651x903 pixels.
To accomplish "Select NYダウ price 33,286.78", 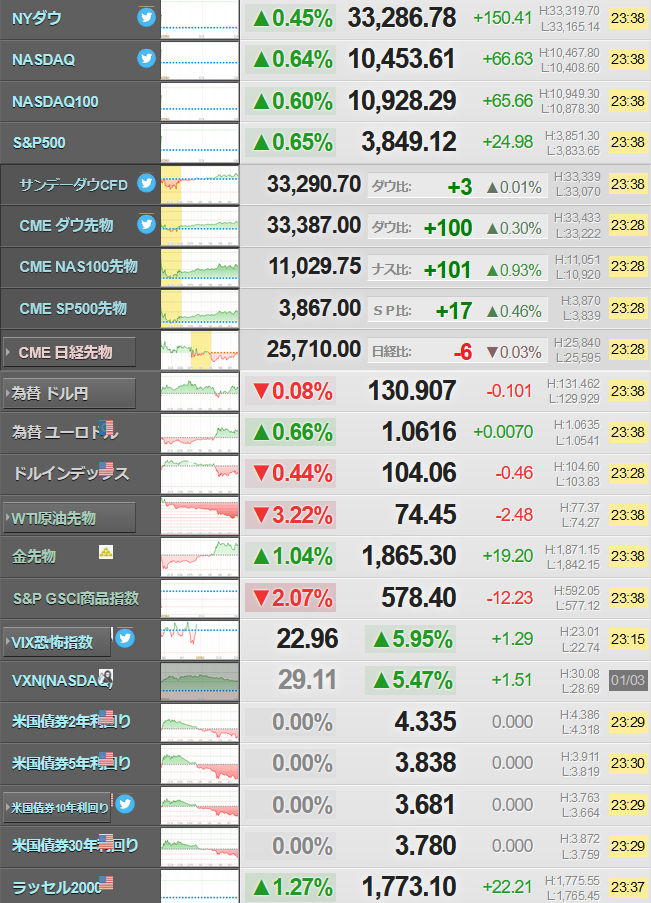I will tap(402, 18).
